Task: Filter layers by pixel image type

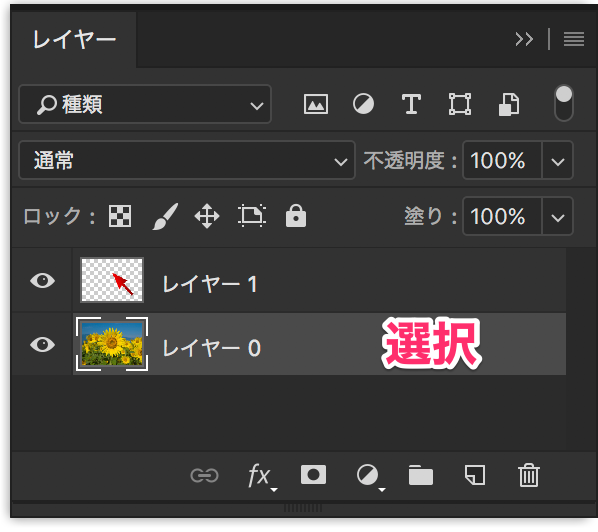Action: 316,104
